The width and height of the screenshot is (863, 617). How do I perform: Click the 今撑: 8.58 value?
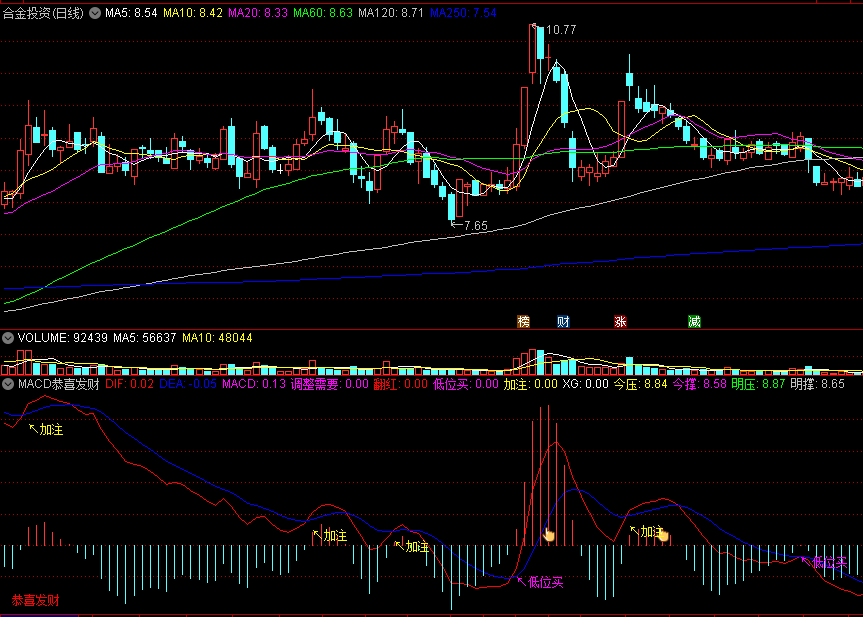(700, 384)
